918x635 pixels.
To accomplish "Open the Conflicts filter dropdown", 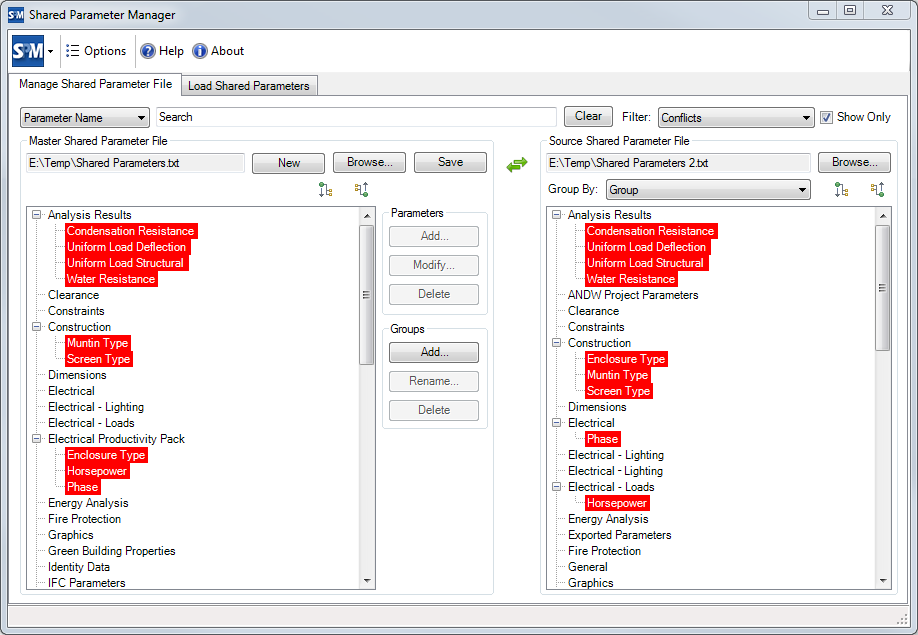I will (x=736, y=118).
